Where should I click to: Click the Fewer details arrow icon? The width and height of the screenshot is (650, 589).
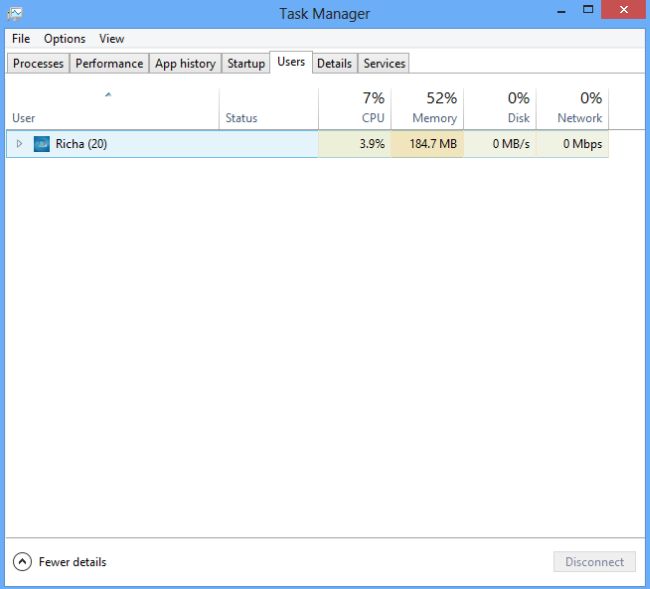22,562
